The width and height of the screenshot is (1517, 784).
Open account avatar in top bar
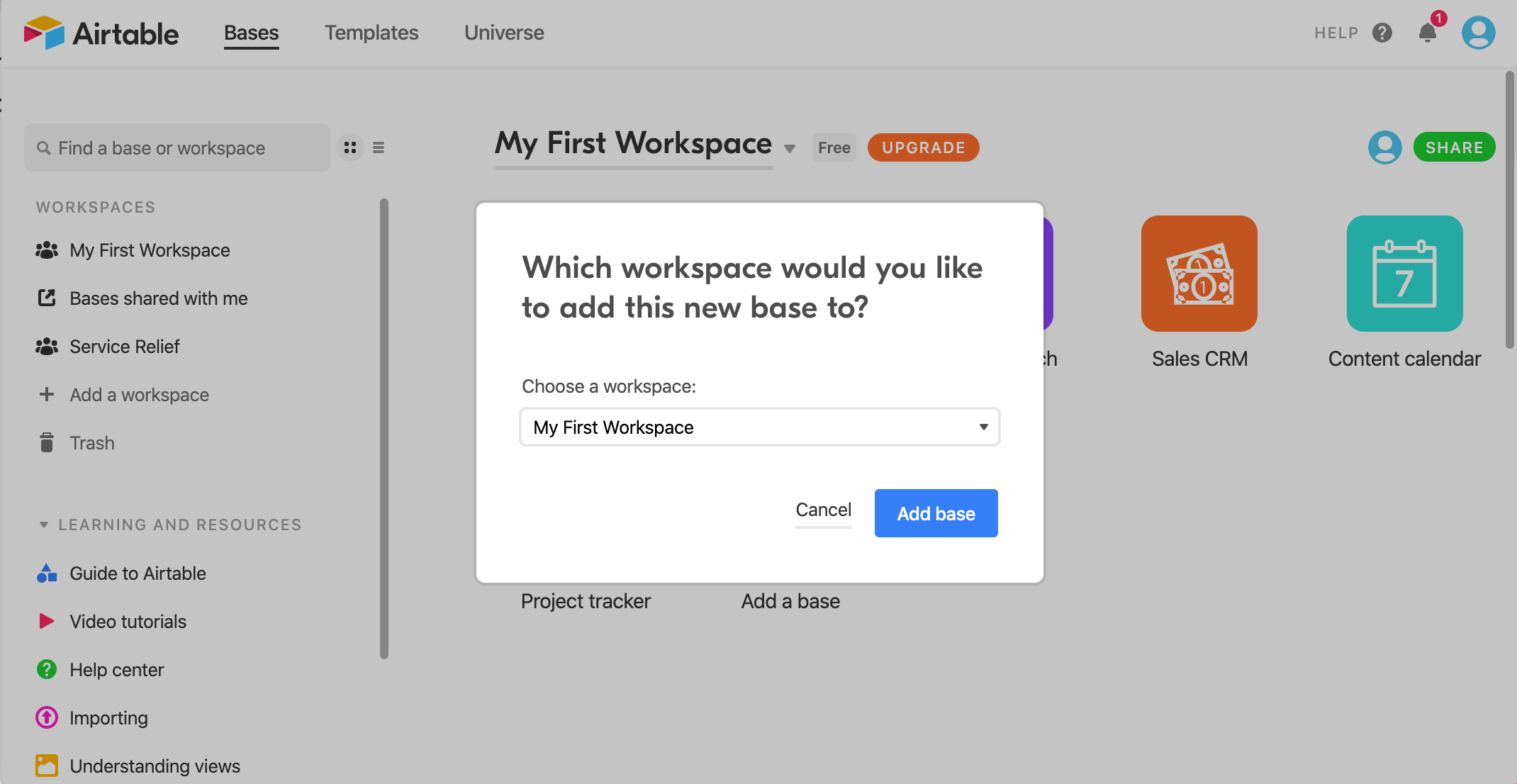coord(1478,33)
